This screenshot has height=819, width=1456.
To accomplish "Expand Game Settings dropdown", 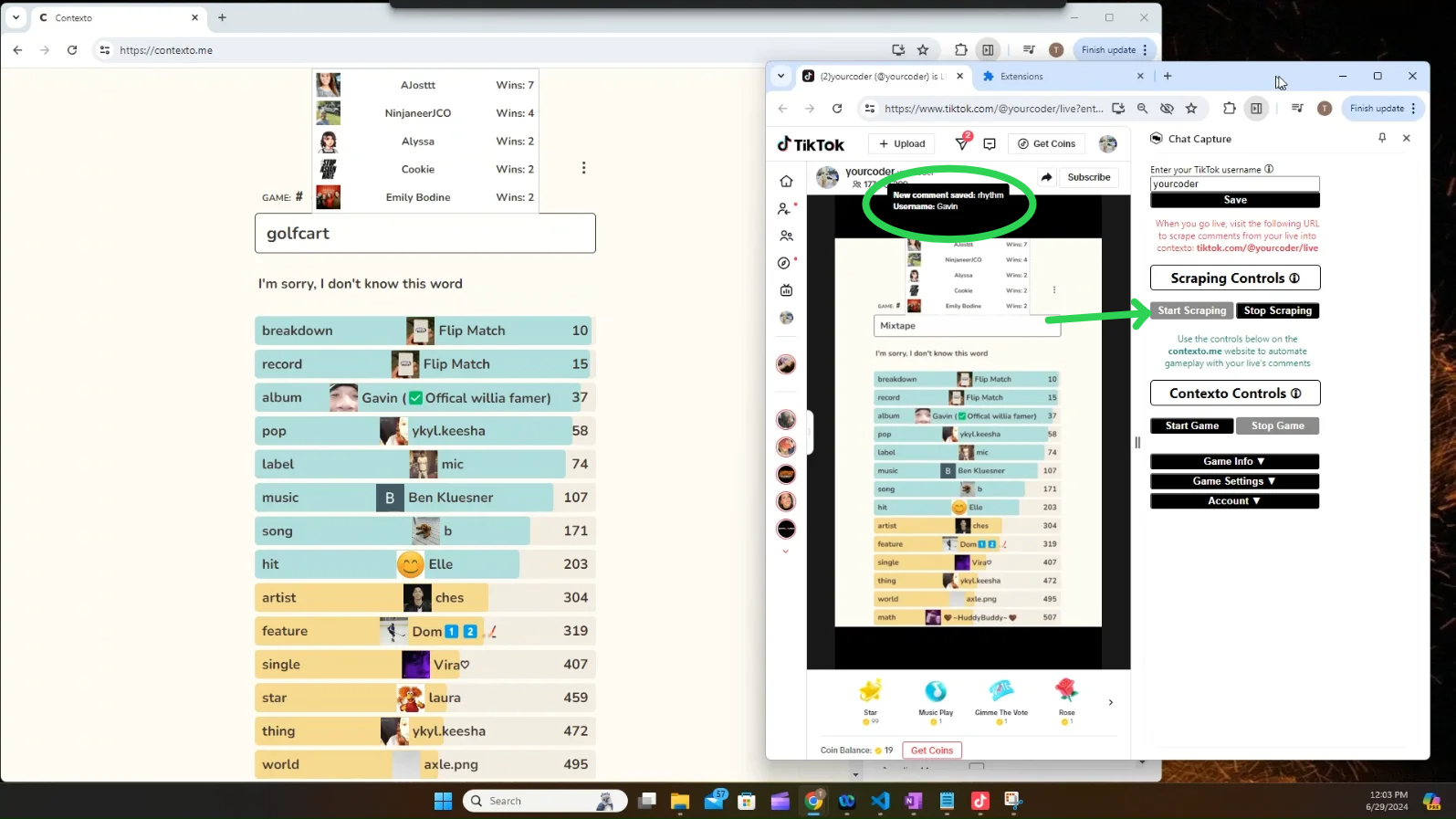I will click(1234, 481).
